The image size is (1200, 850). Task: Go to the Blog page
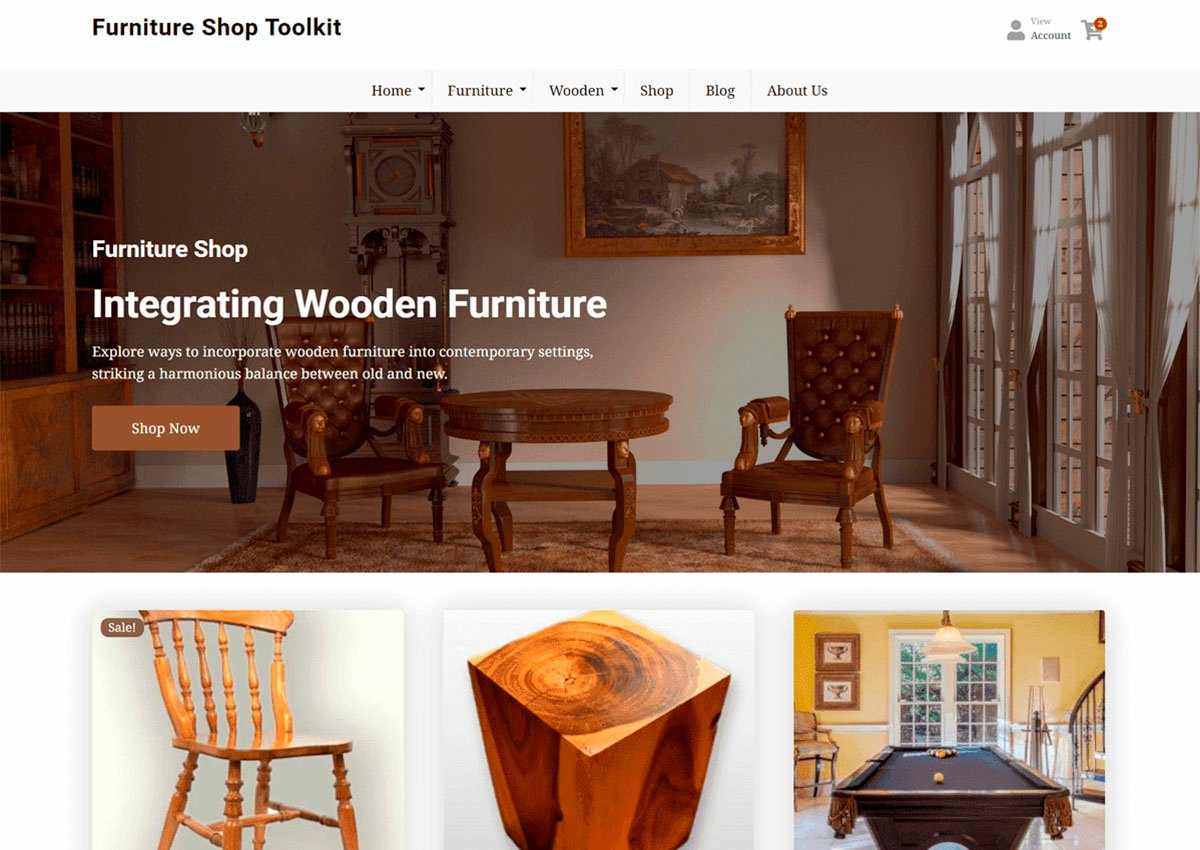click(x=720, y=90)
